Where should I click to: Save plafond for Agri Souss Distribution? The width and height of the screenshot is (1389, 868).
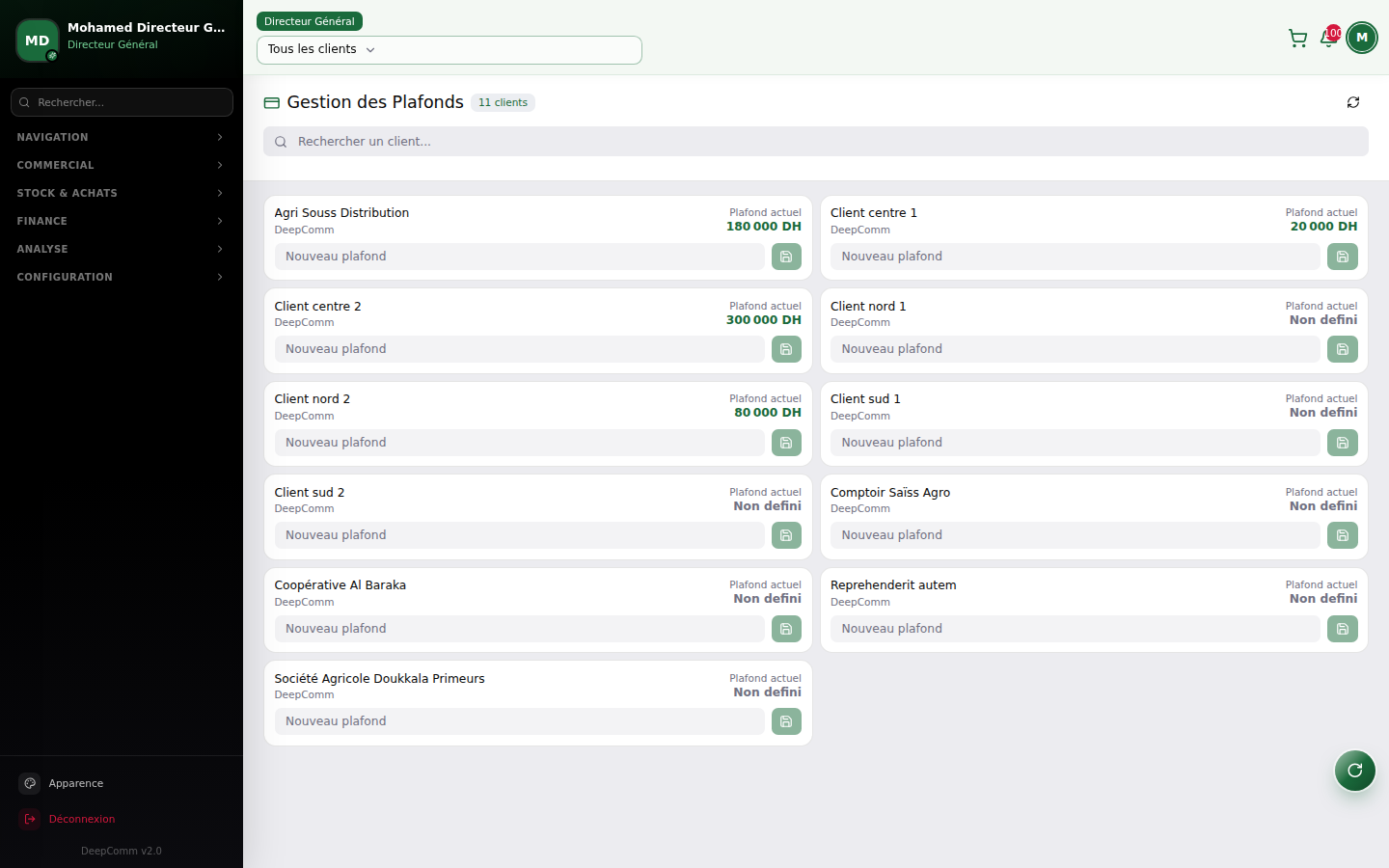pyautogui.click(x=786, y=257)
